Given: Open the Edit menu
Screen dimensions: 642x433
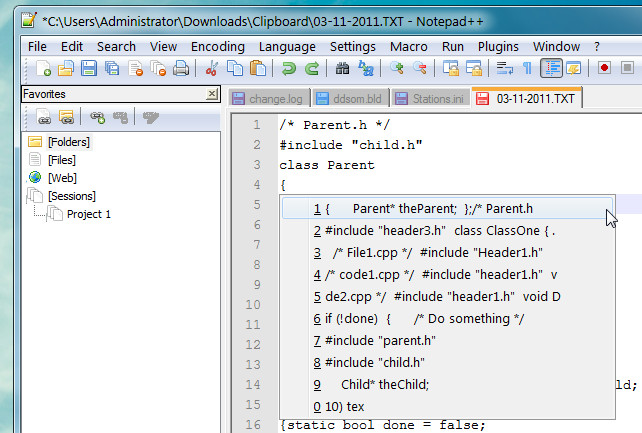Looking at the screenshot, I should pyautogui.click(x=72, y=47).
